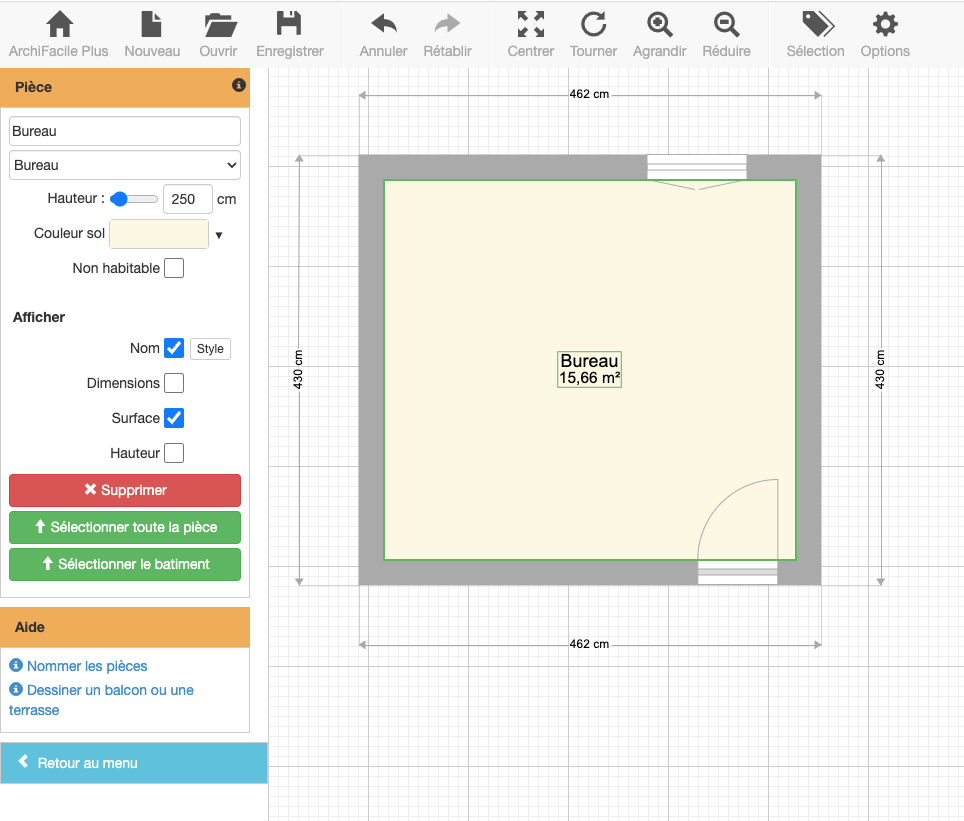Open the Options gear menu
Screen dimensions: 964x821
[x=884, y=26]
